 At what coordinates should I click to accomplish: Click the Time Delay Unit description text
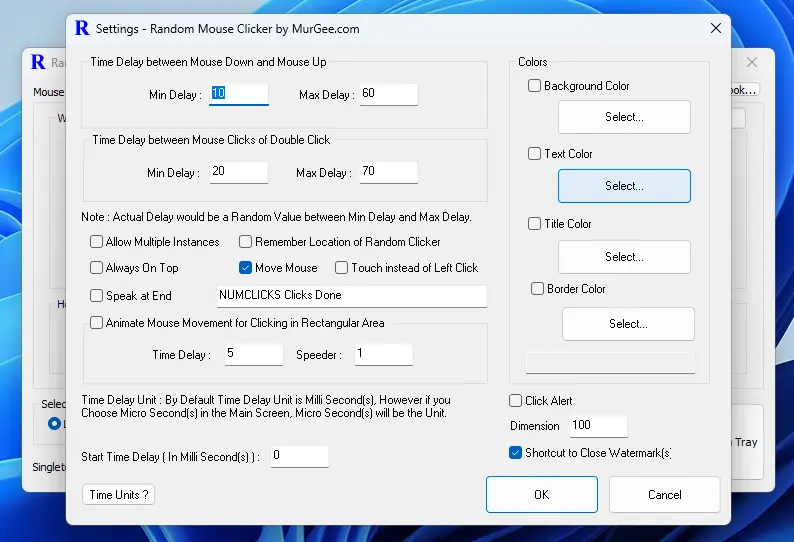click(266, 406)
